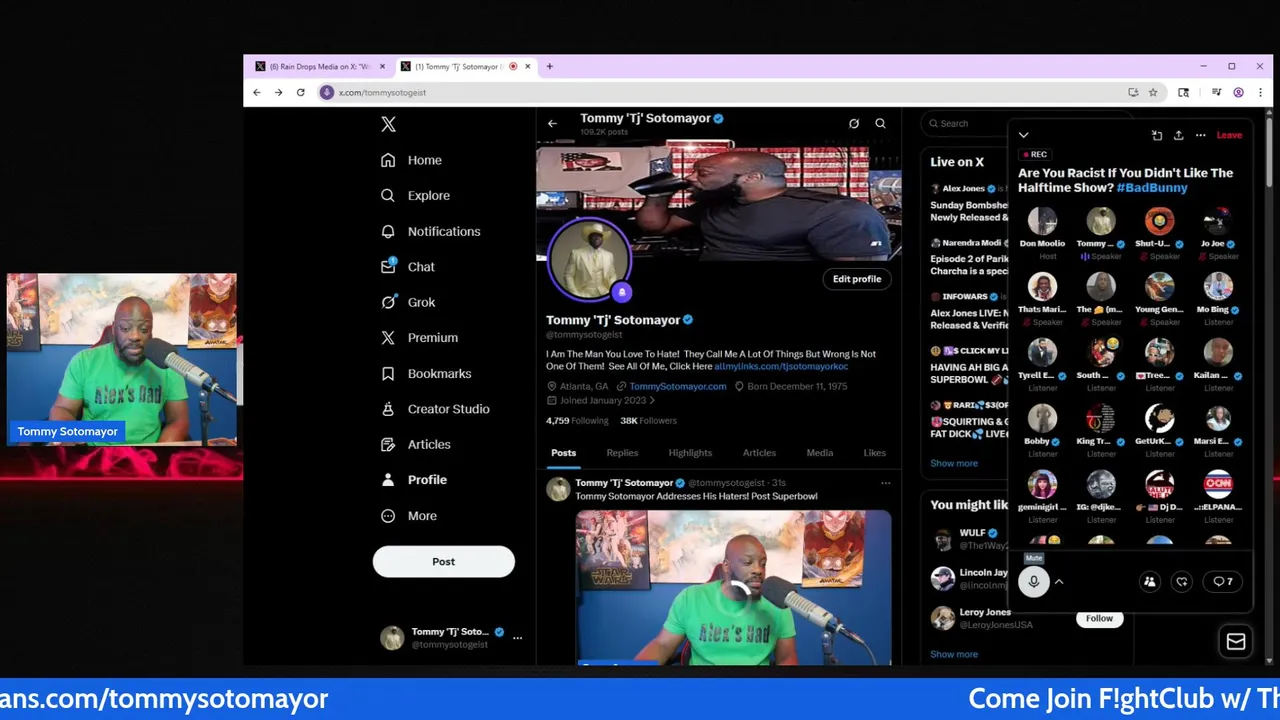The height and width of the screenshot is (720, 1280).
Task: Open the Space comments bubble showing 7
Action: 1222,581
